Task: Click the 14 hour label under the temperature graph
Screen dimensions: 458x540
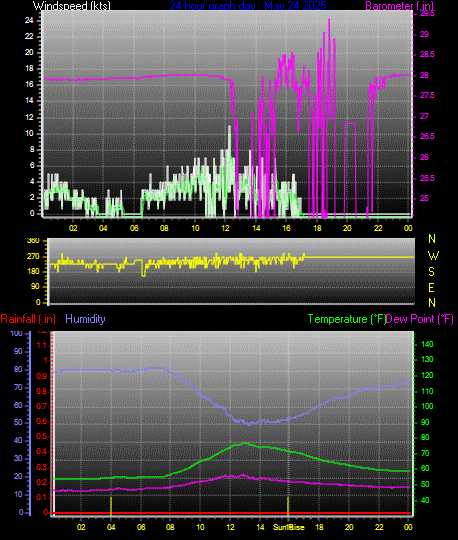Action: 260,527
